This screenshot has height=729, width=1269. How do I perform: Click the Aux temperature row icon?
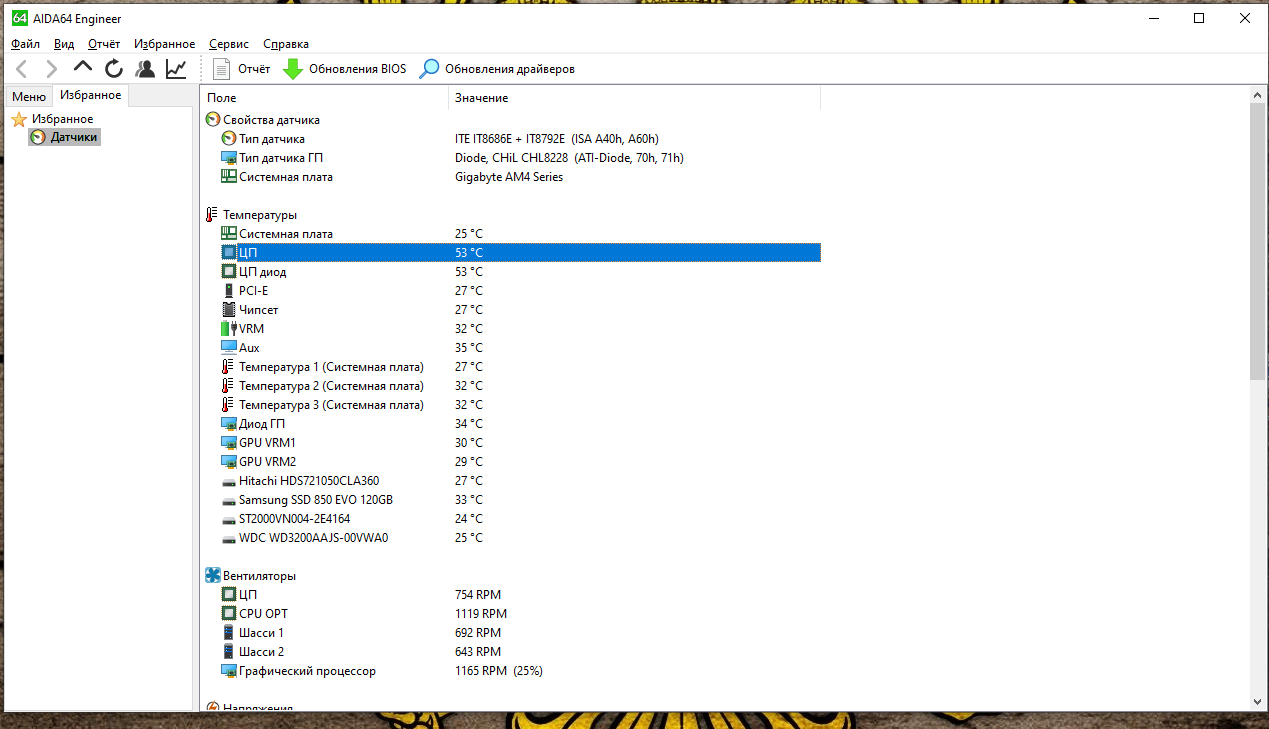pos(229,348)
